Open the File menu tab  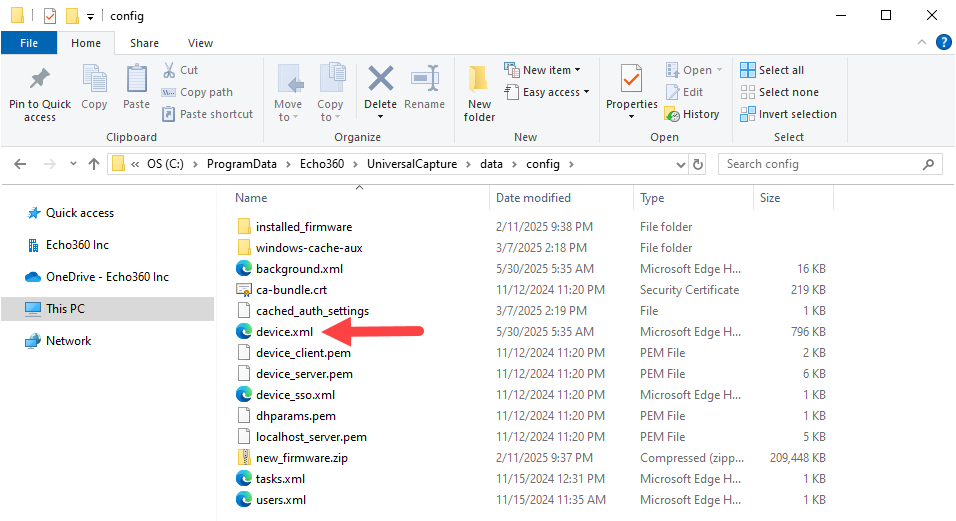[29, 43]
